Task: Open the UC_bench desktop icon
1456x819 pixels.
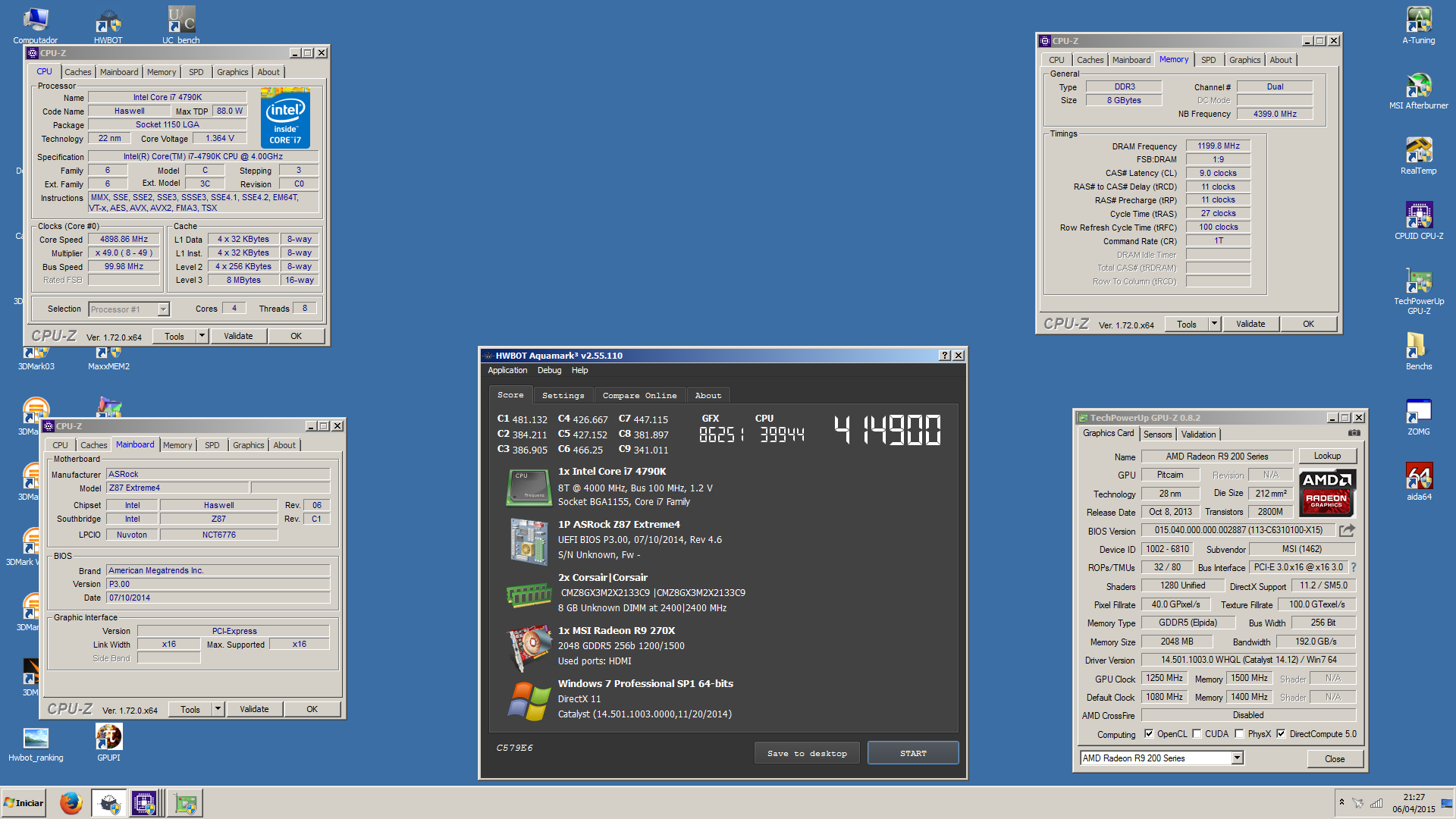Action: 181,24
